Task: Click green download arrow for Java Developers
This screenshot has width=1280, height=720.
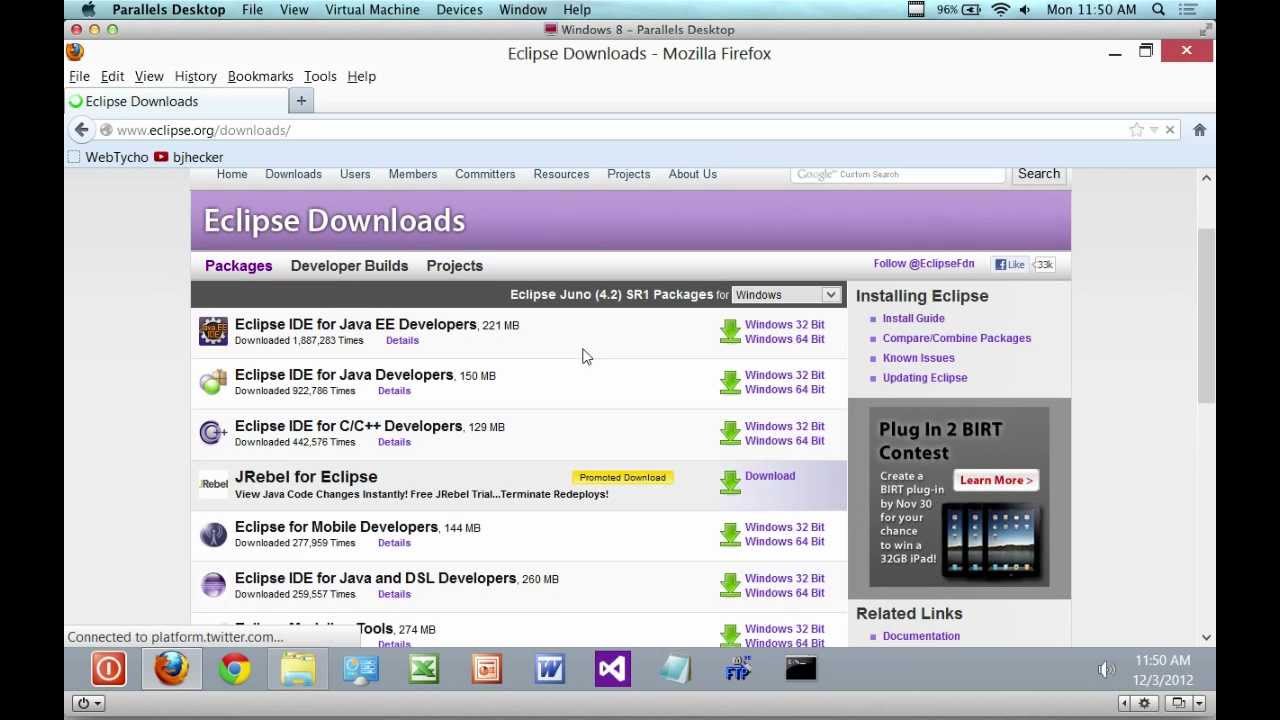Action: point(730,382)
